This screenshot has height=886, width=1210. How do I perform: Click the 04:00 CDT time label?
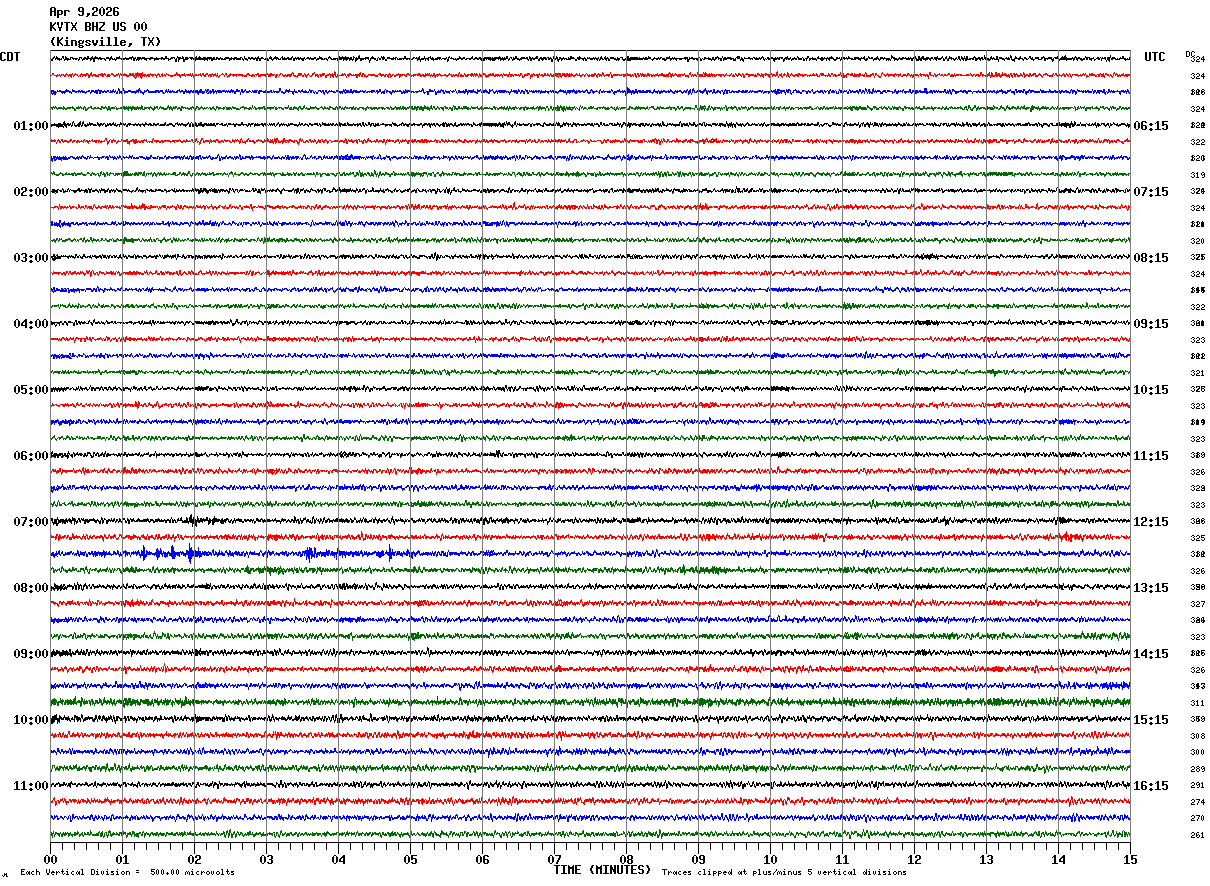pyautogui.click(x=31, y=324)
